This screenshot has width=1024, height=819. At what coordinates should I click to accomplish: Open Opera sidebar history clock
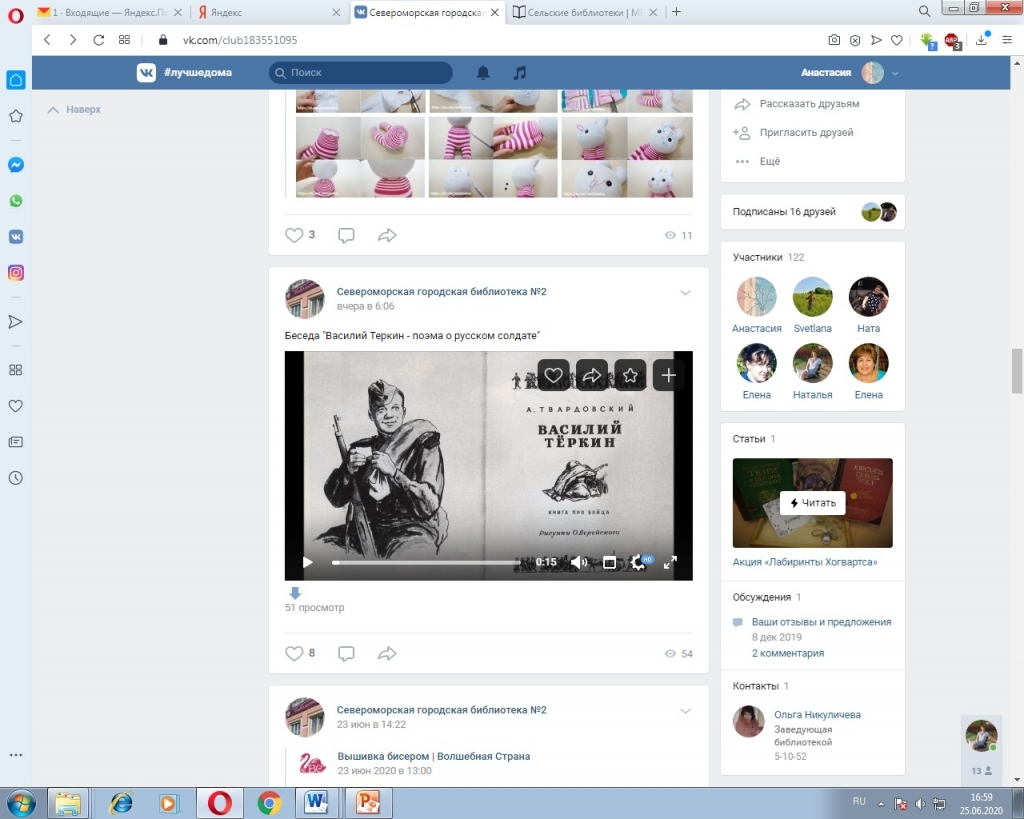pyautogui.click(x=16, y=477)
